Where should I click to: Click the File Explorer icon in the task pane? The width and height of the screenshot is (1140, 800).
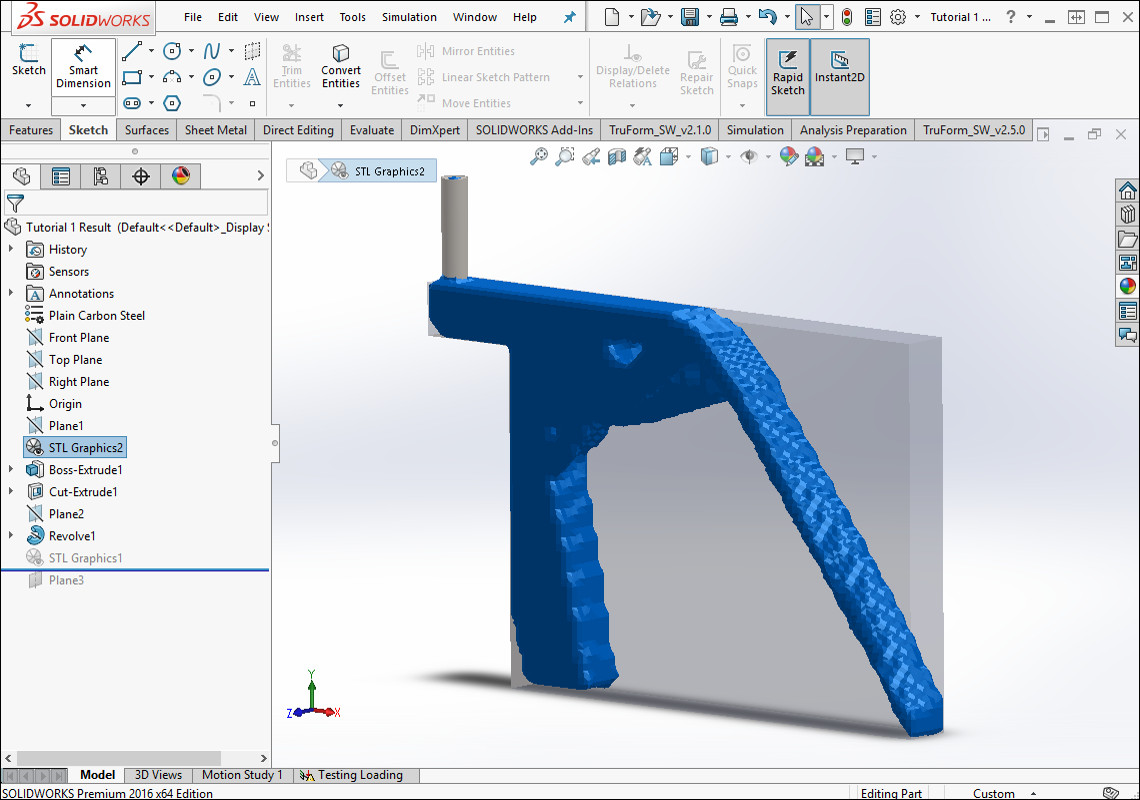pos(1128,238)
